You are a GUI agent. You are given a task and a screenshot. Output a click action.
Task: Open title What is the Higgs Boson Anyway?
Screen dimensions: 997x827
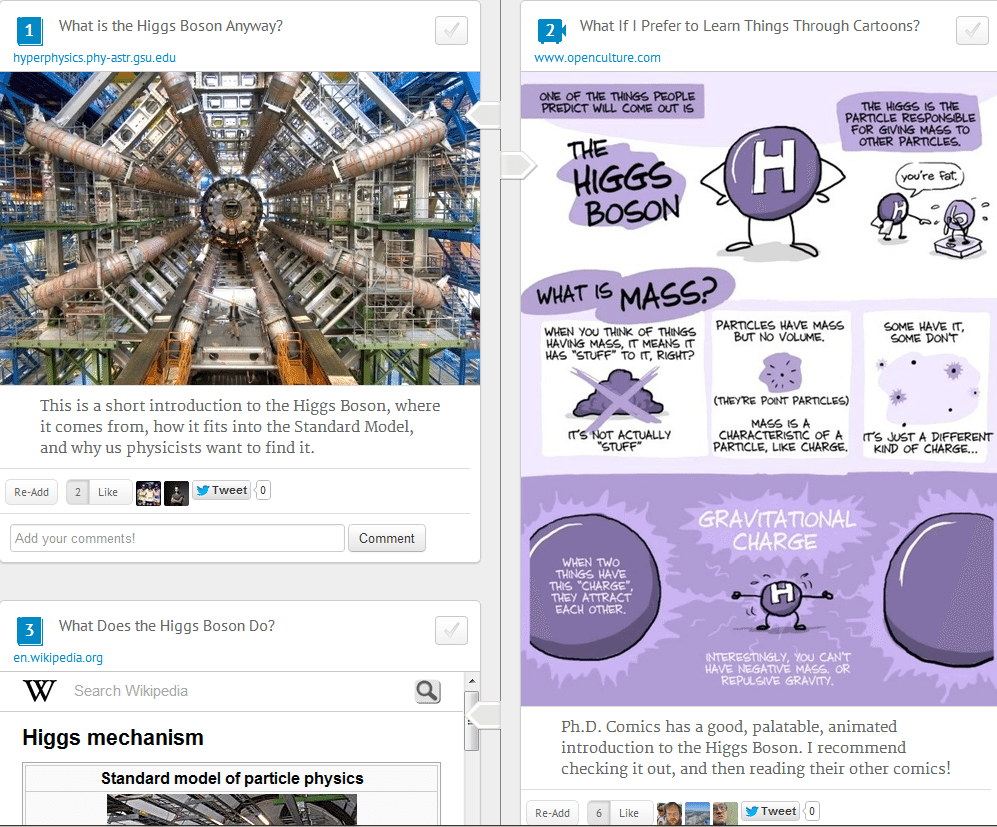(170, 26)
